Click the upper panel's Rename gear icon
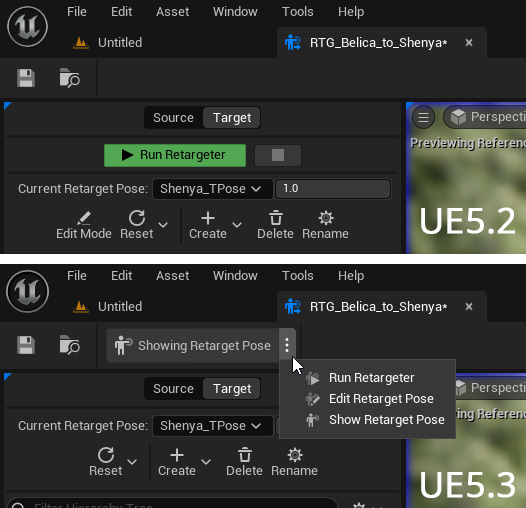 [x=326, y=218]
